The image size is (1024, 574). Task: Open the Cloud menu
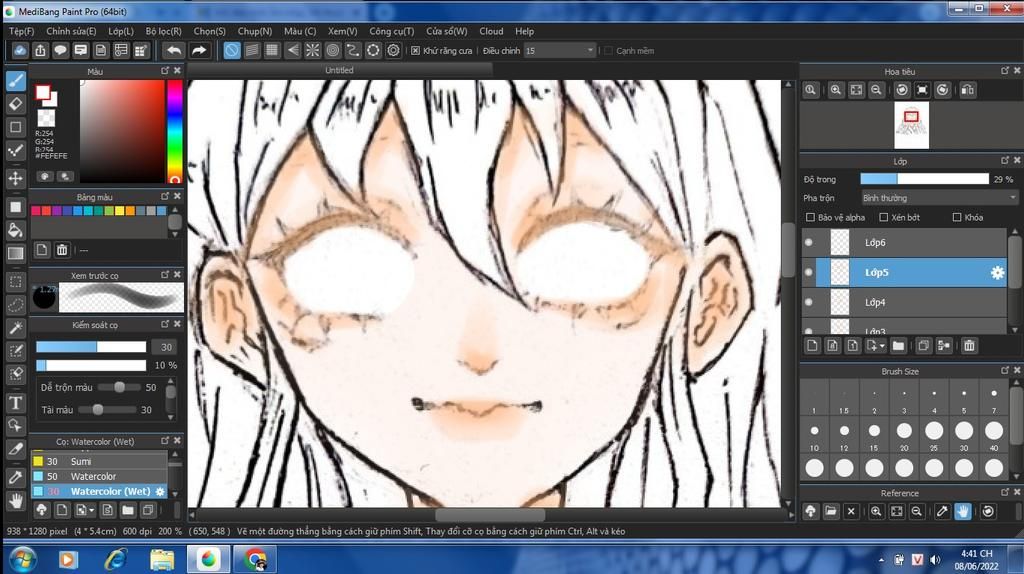pyautogui.click(x=491, y=31)
